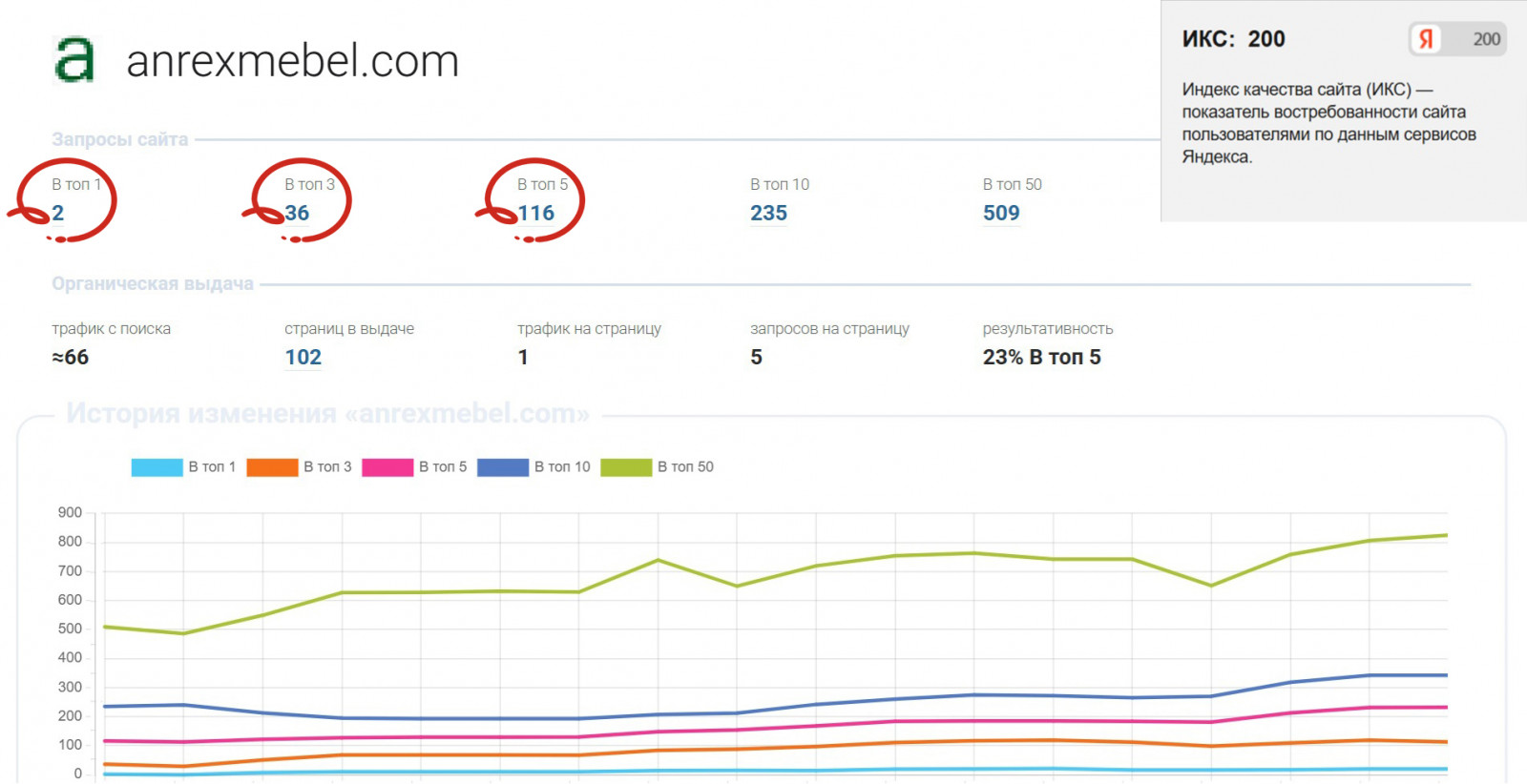This screenshot has height=784, width=1527.
Task: Click the '≈66' search traffic value
Action: [70, 357]
